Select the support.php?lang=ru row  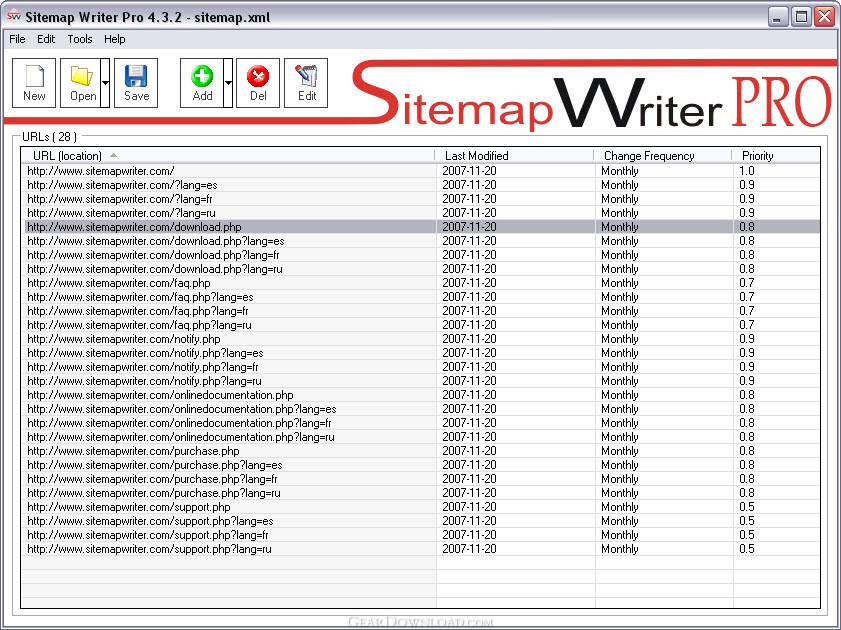pyautogui.click(x=420, y=549)
